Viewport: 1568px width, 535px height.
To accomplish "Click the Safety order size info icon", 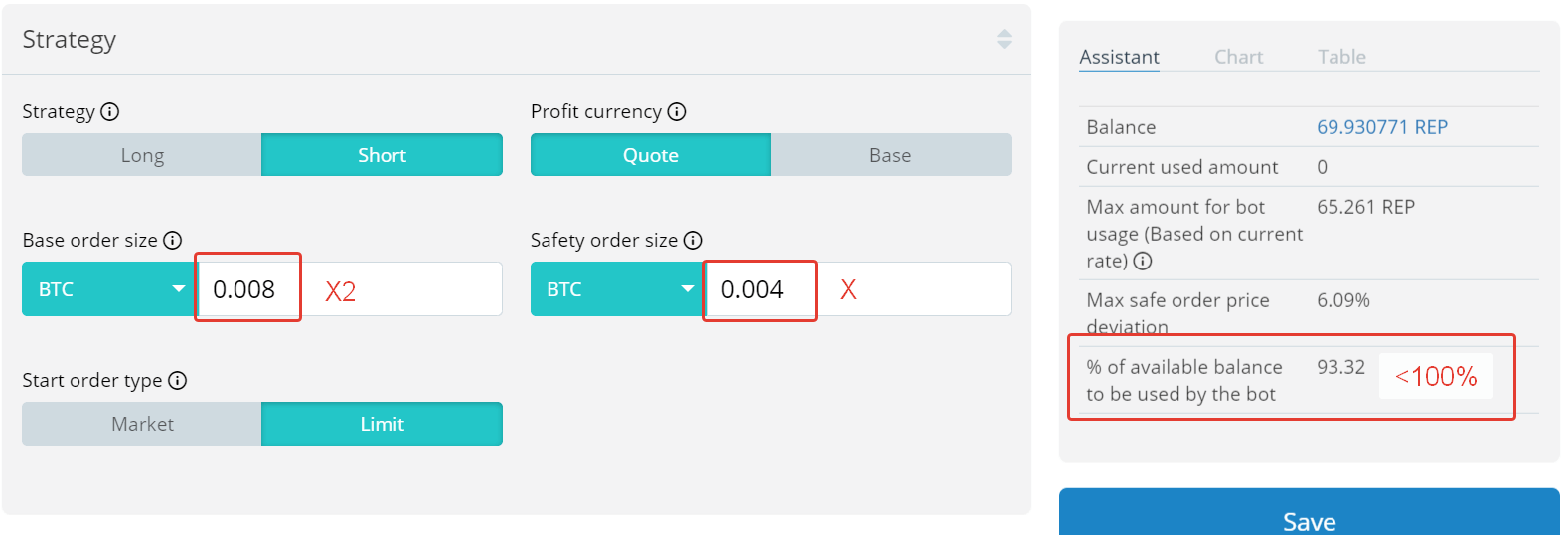I will point(693,240).
